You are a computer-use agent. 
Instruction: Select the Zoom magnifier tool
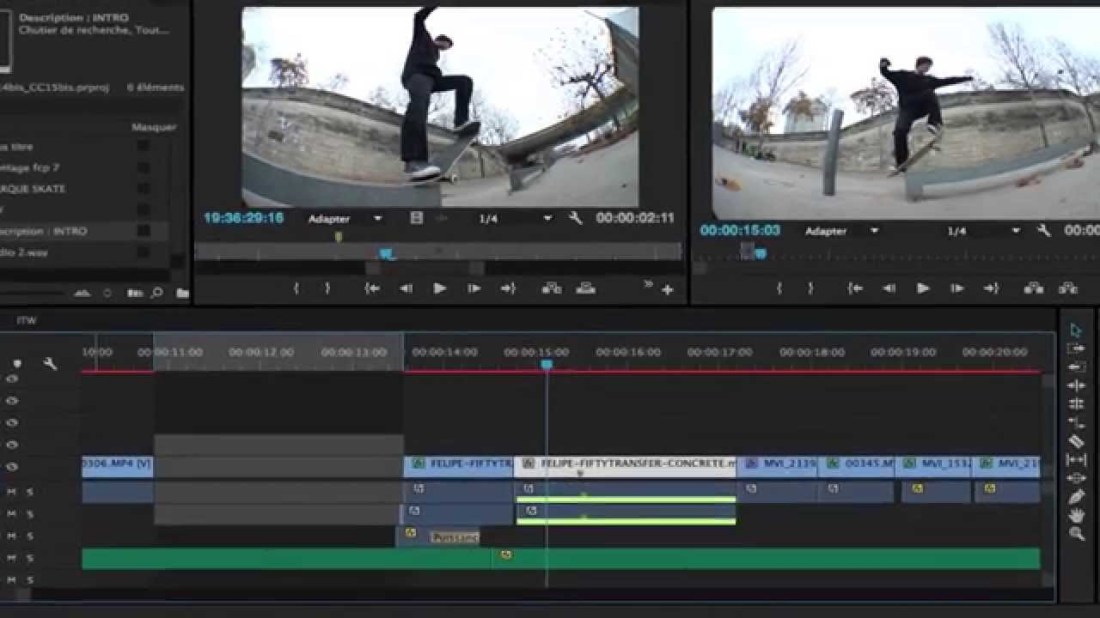1076,534
